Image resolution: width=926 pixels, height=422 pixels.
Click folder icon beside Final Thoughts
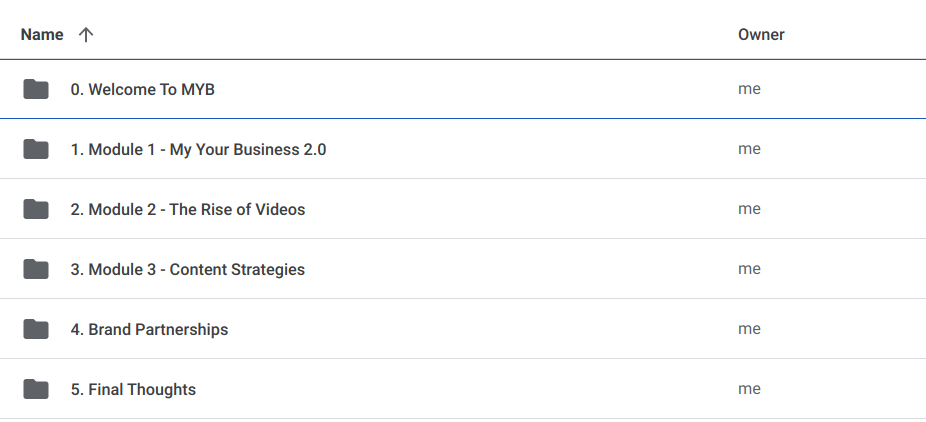point(36,390)
